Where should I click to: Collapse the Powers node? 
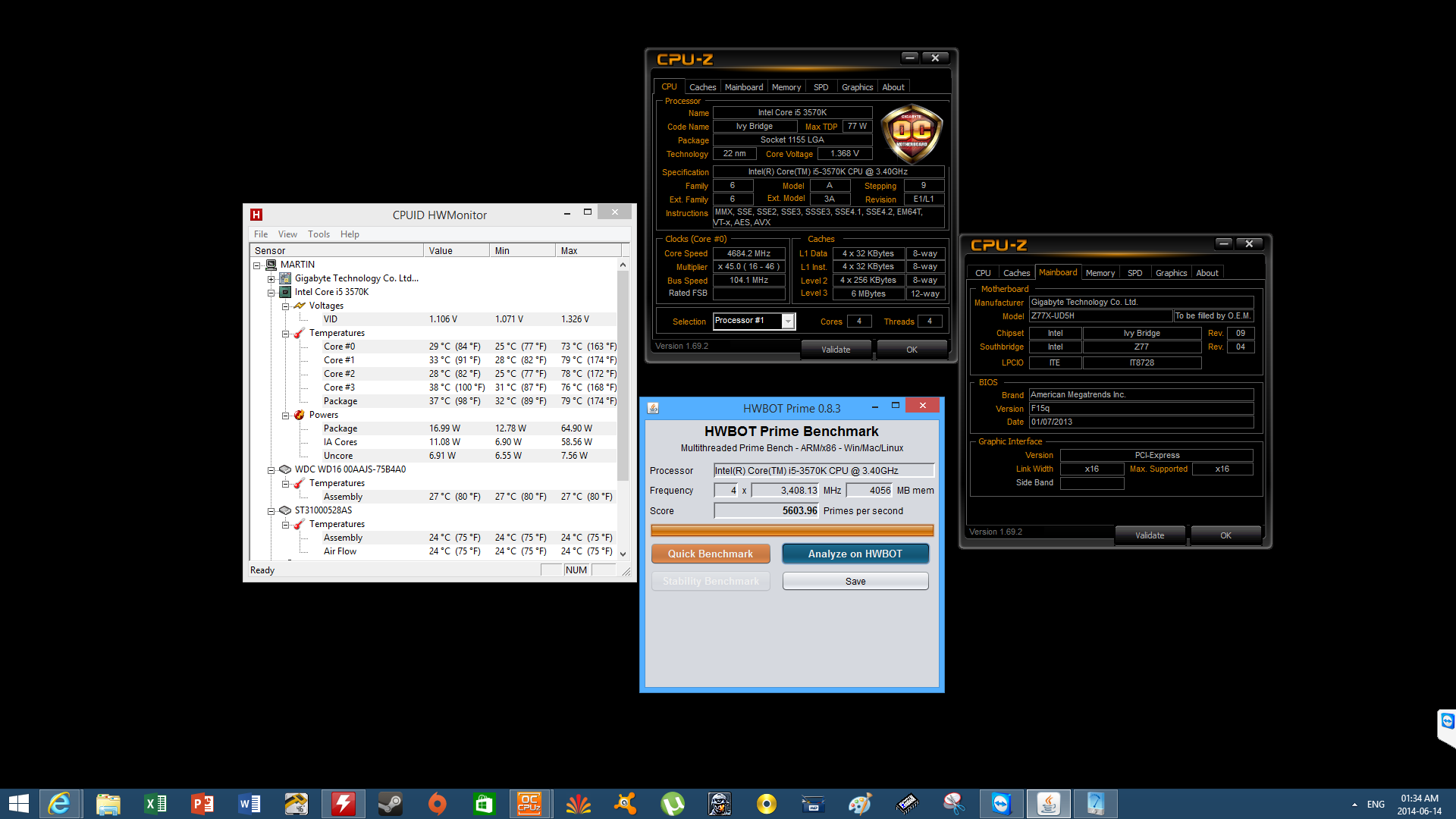[285, 416]
